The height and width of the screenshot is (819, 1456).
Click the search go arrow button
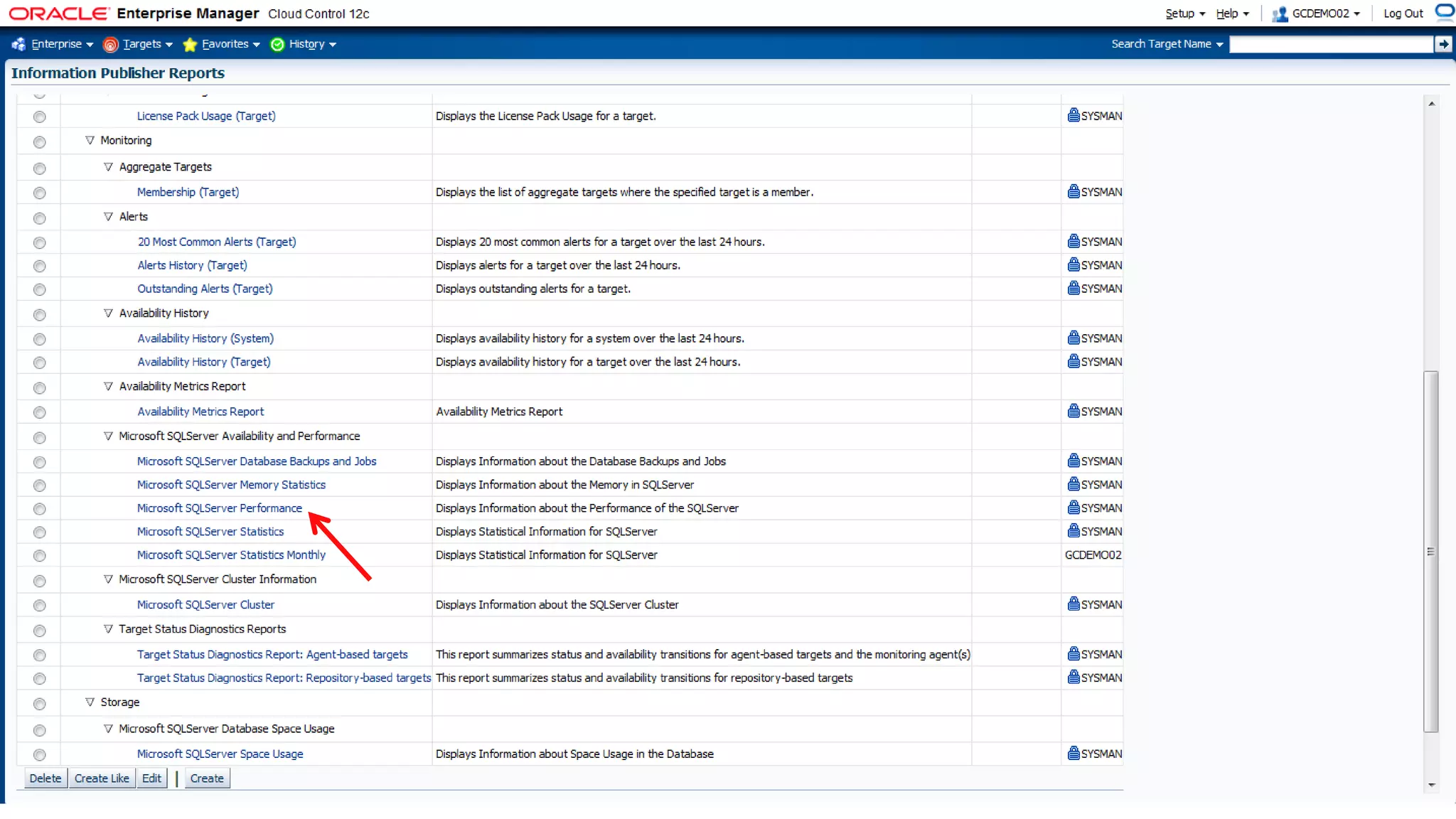pyautogui.click(x=1443, y=44)
